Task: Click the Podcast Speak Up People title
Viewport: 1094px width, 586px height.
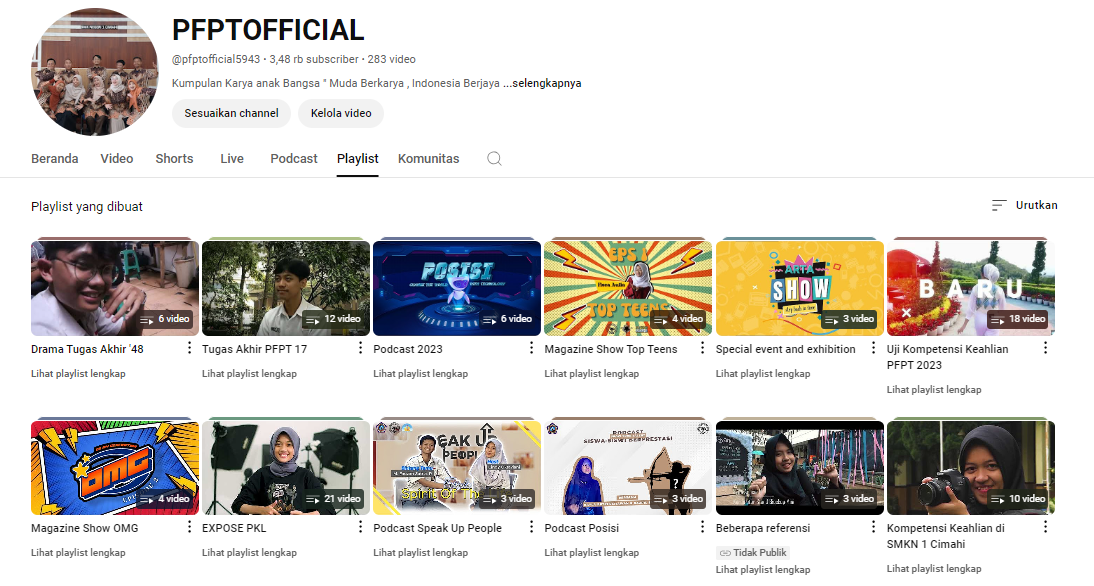Action: coord(437,528)
